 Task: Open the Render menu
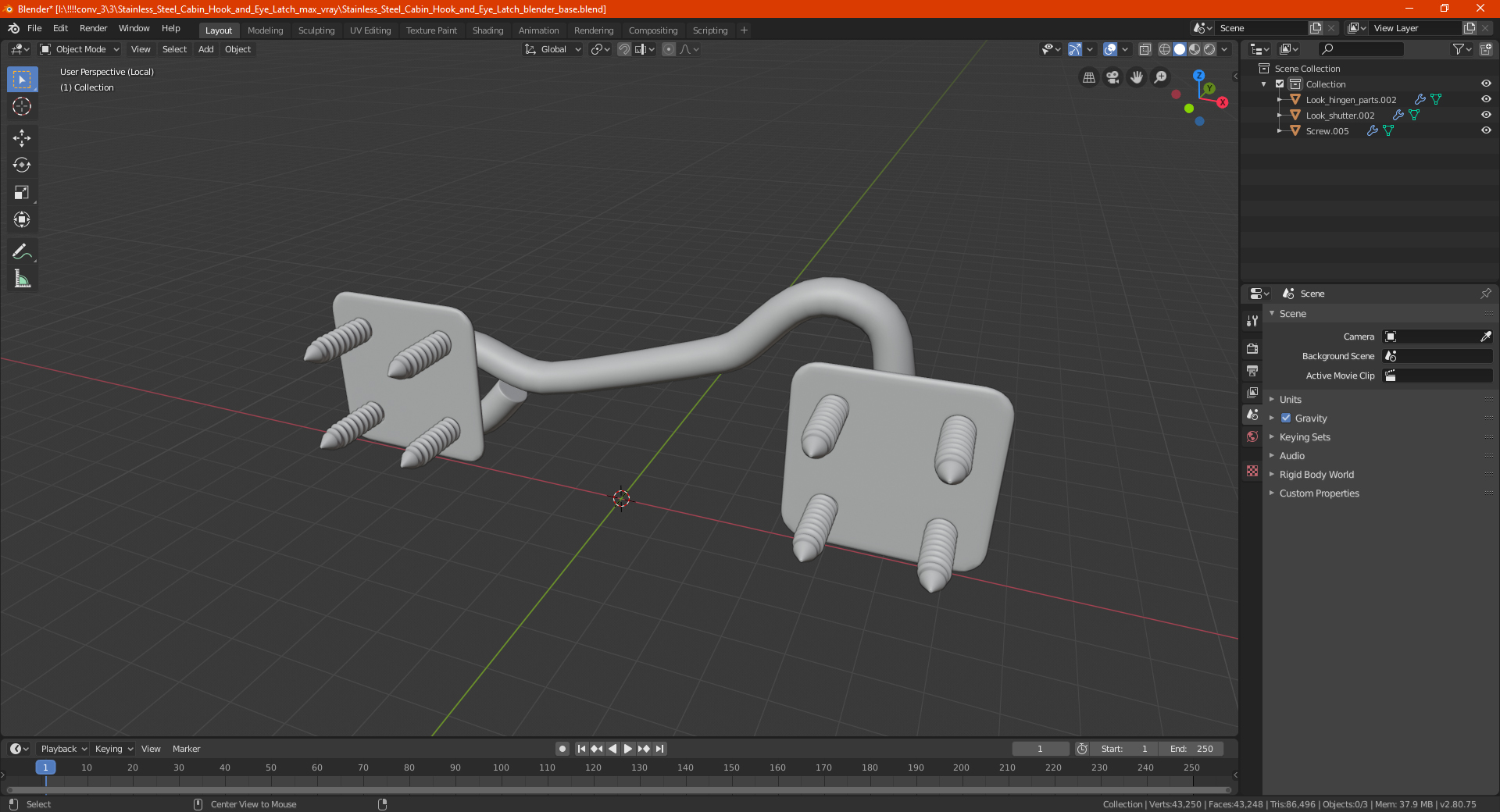pos(93,28)
